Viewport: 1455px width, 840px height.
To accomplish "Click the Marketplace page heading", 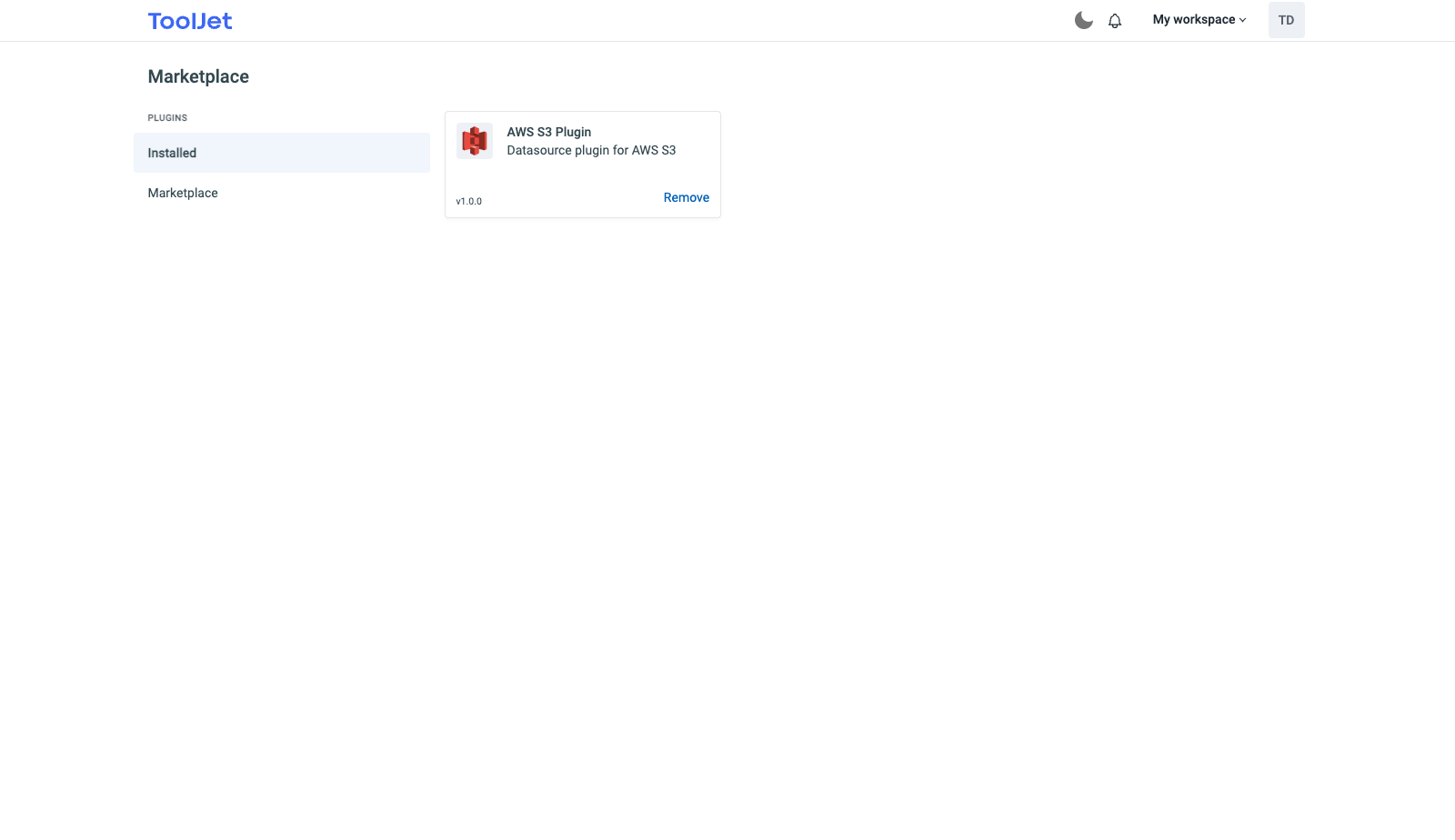I will pos(198,77).
